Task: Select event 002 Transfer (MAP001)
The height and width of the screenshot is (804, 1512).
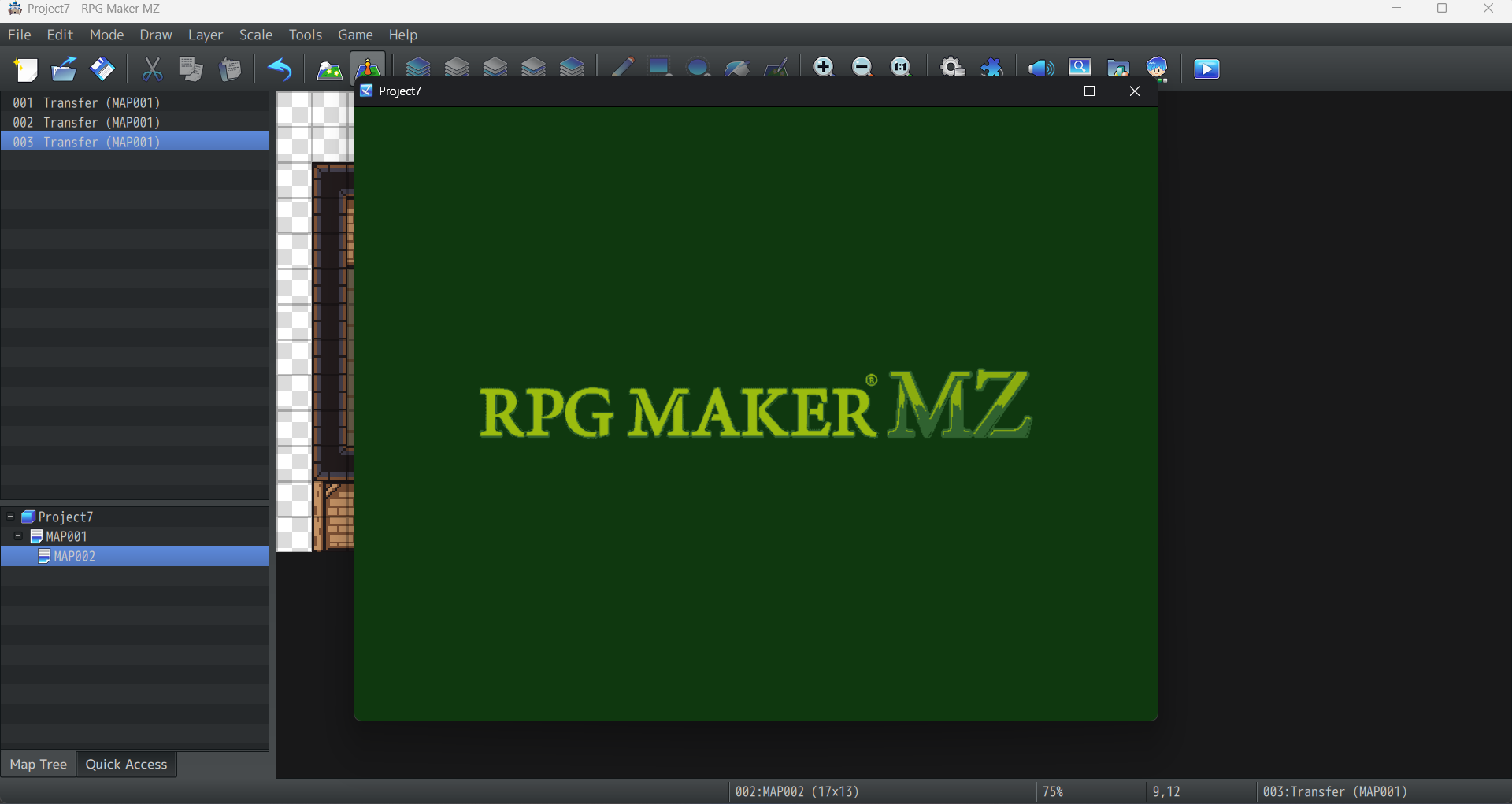Action: 135,122
